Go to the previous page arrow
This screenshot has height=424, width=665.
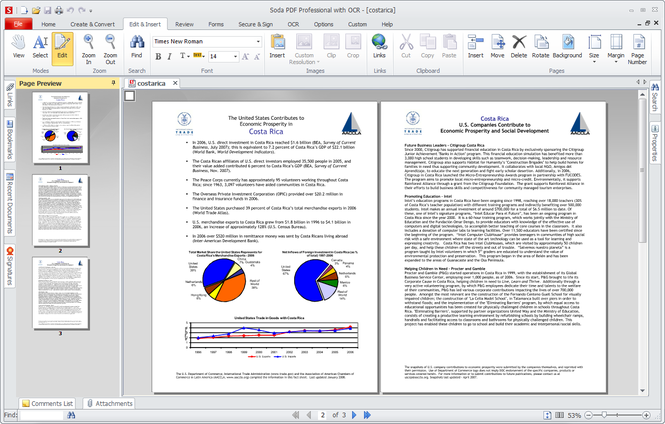coord(309,415)
